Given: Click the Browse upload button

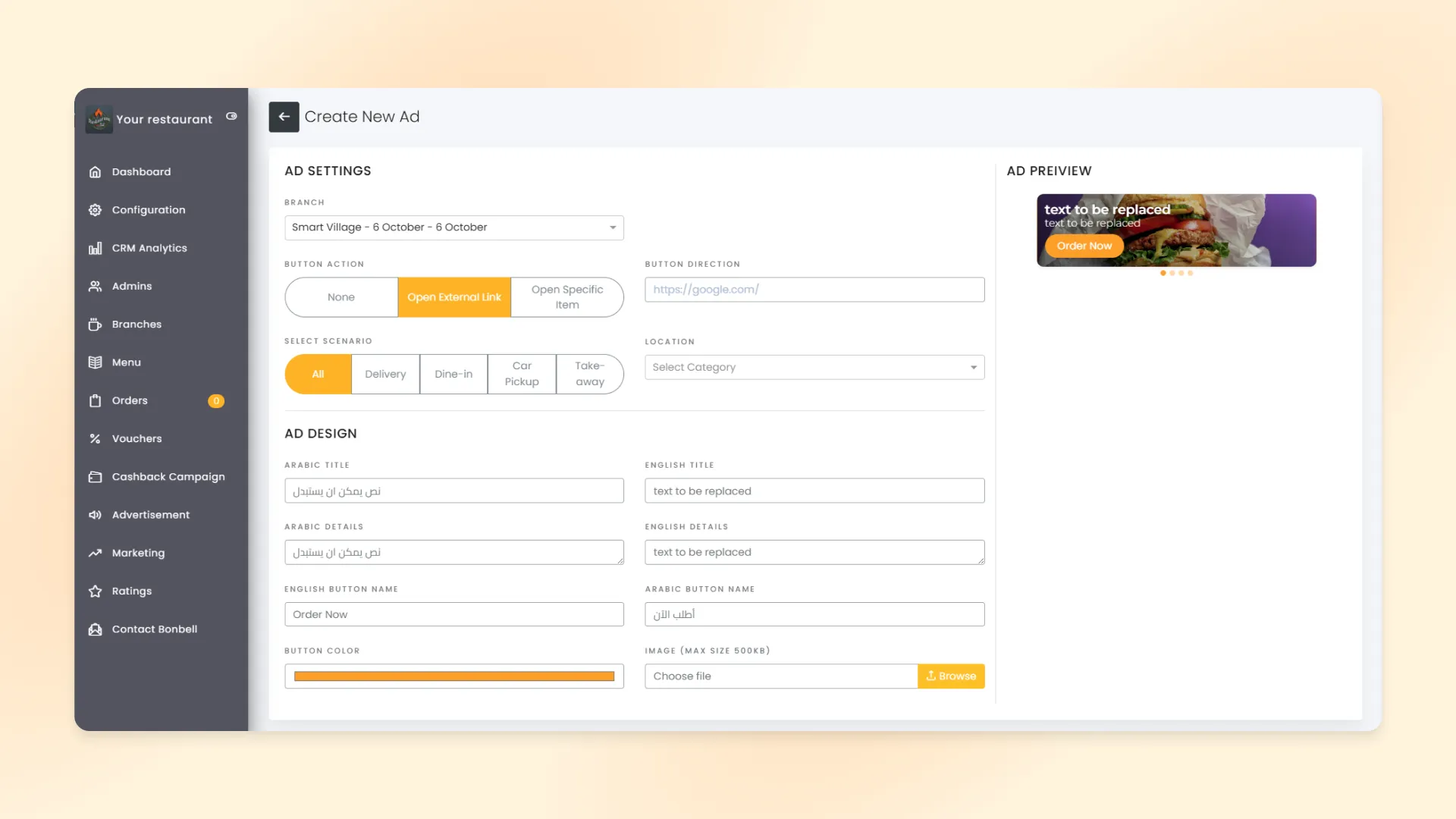Looking at the screenshot, I should 951,676.
